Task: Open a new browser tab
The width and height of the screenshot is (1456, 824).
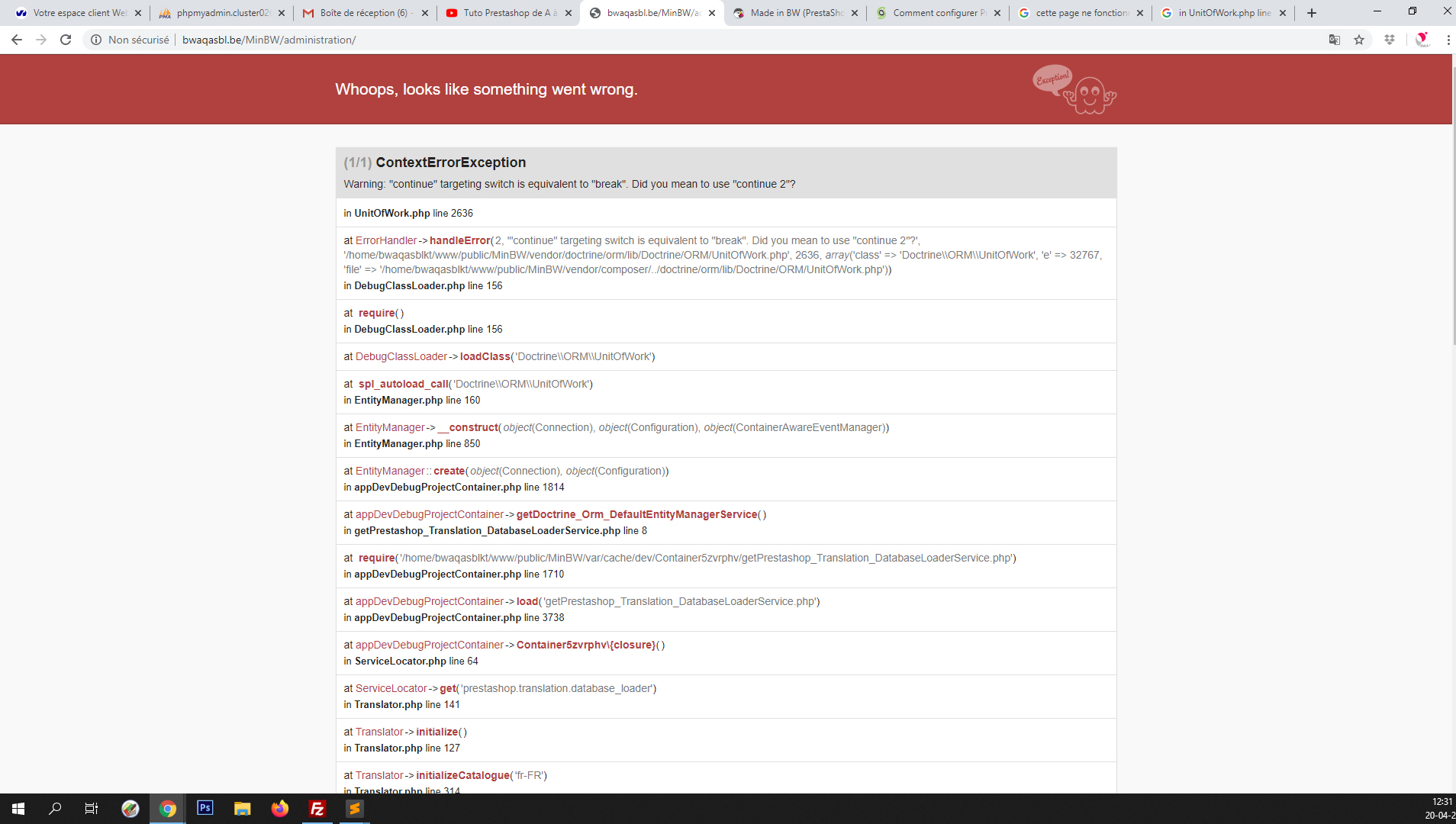Action: [1312, 13]
